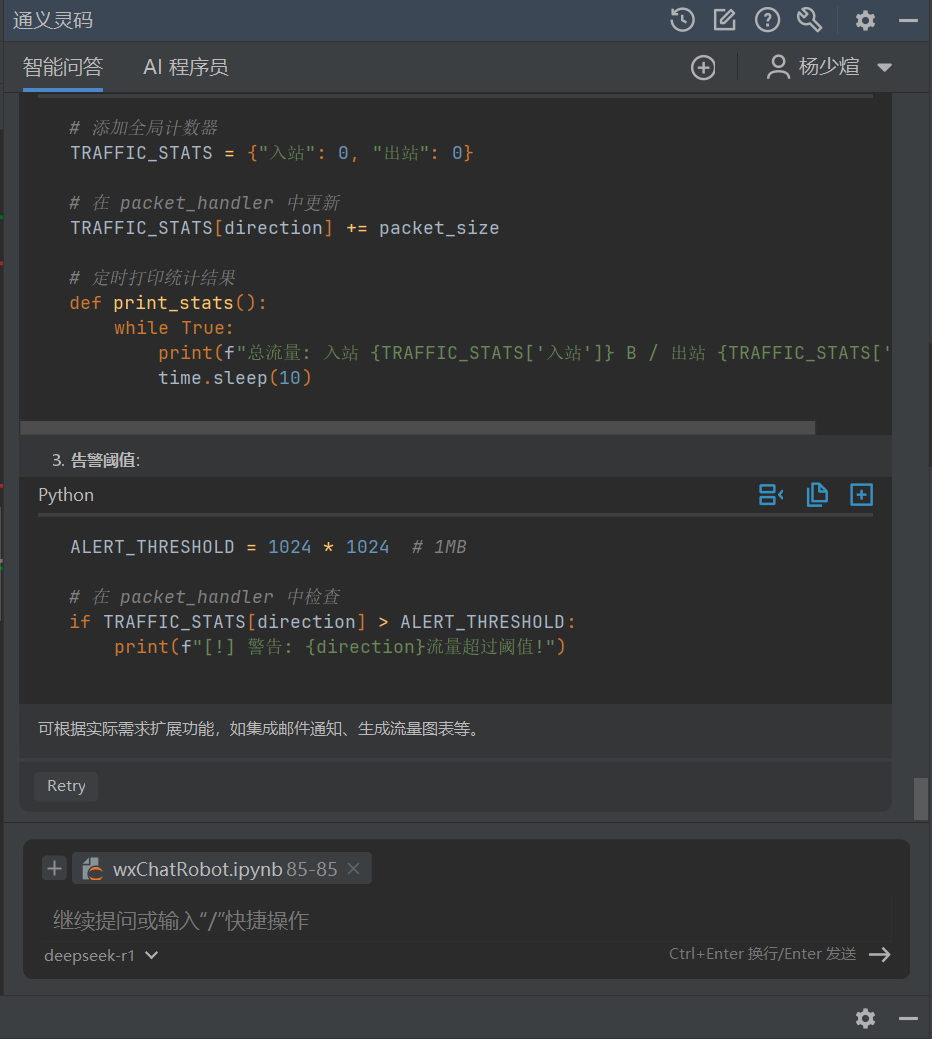Click time.sleep(10) line
The height and width of the screenshot is (1039, 932).
[x=234, y=378]
